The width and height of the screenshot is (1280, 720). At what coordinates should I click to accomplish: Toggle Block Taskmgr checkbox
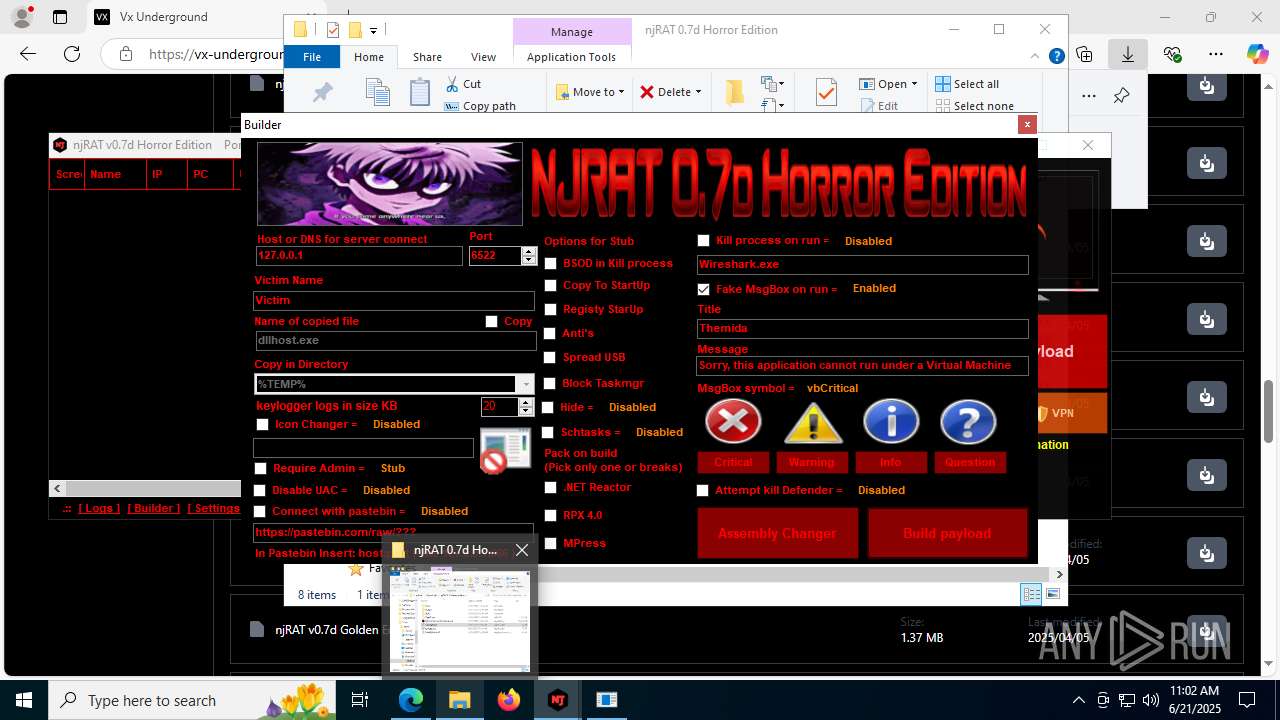pos(550,383)
